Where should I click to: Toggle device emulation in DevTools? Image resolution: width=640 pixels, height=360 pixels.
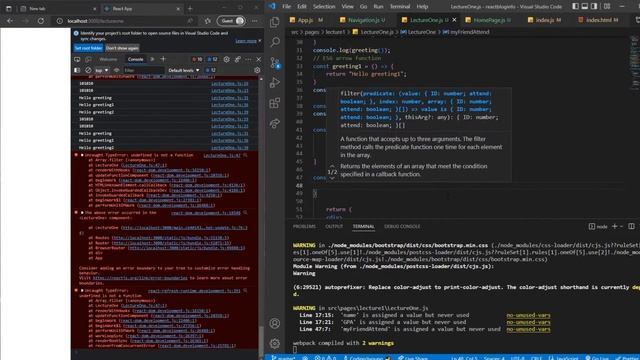(88, 59)
